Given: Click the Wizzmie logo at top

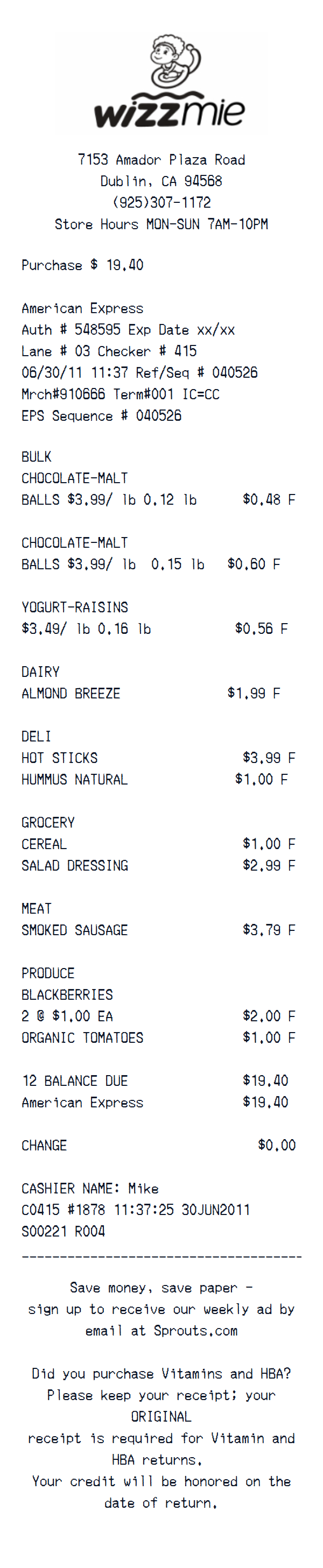Looking at the screenshot, I should pos(161,83).
